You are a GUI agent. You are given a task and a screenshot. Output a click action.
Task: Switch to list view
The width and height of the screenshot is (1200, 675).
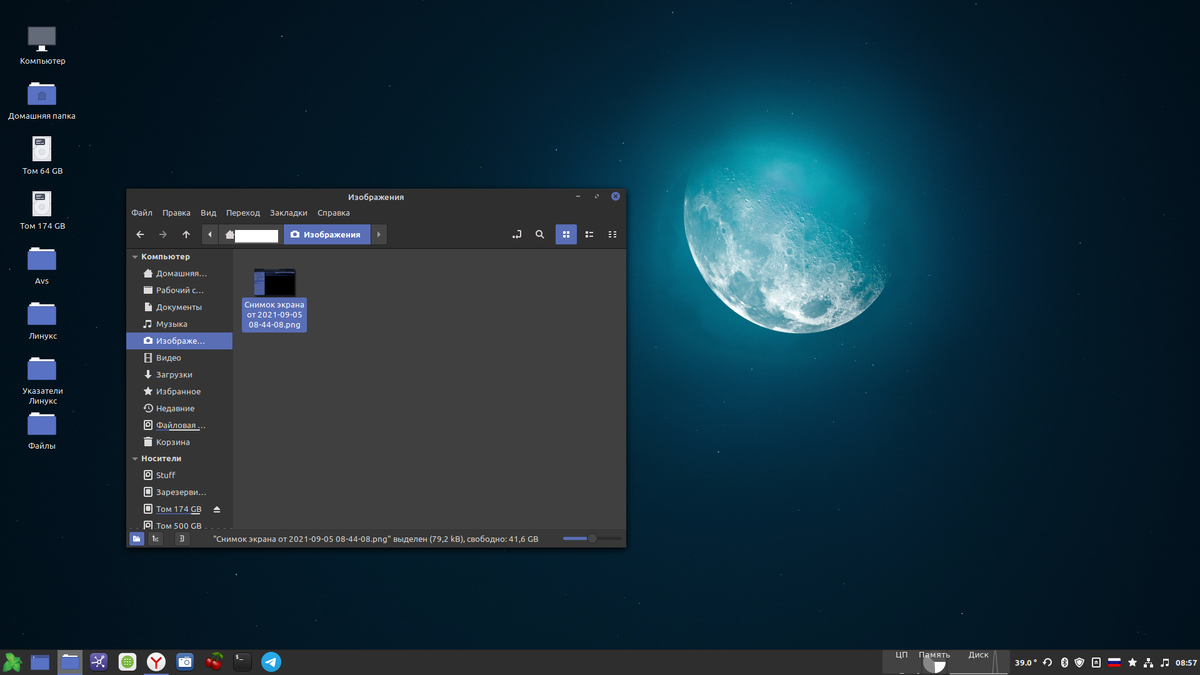click(x=589, y=234)
